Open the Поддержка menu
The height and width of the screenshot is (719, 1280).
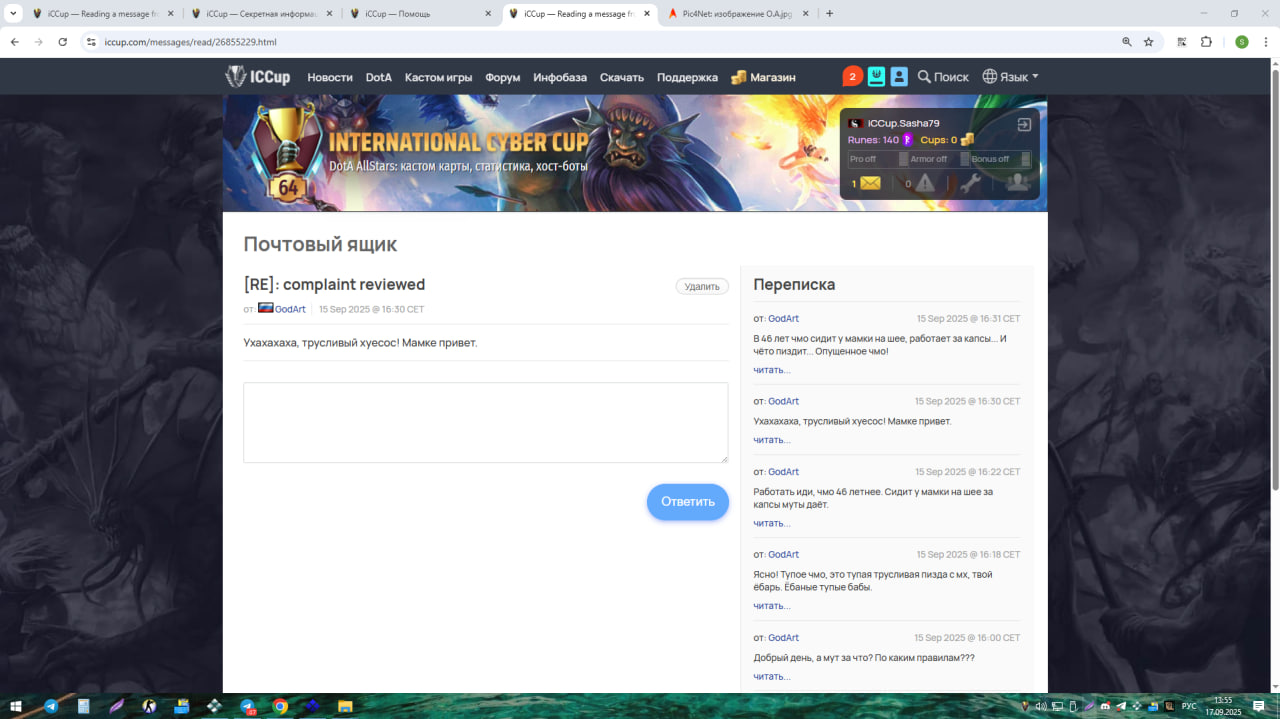[x=687, y=77]
